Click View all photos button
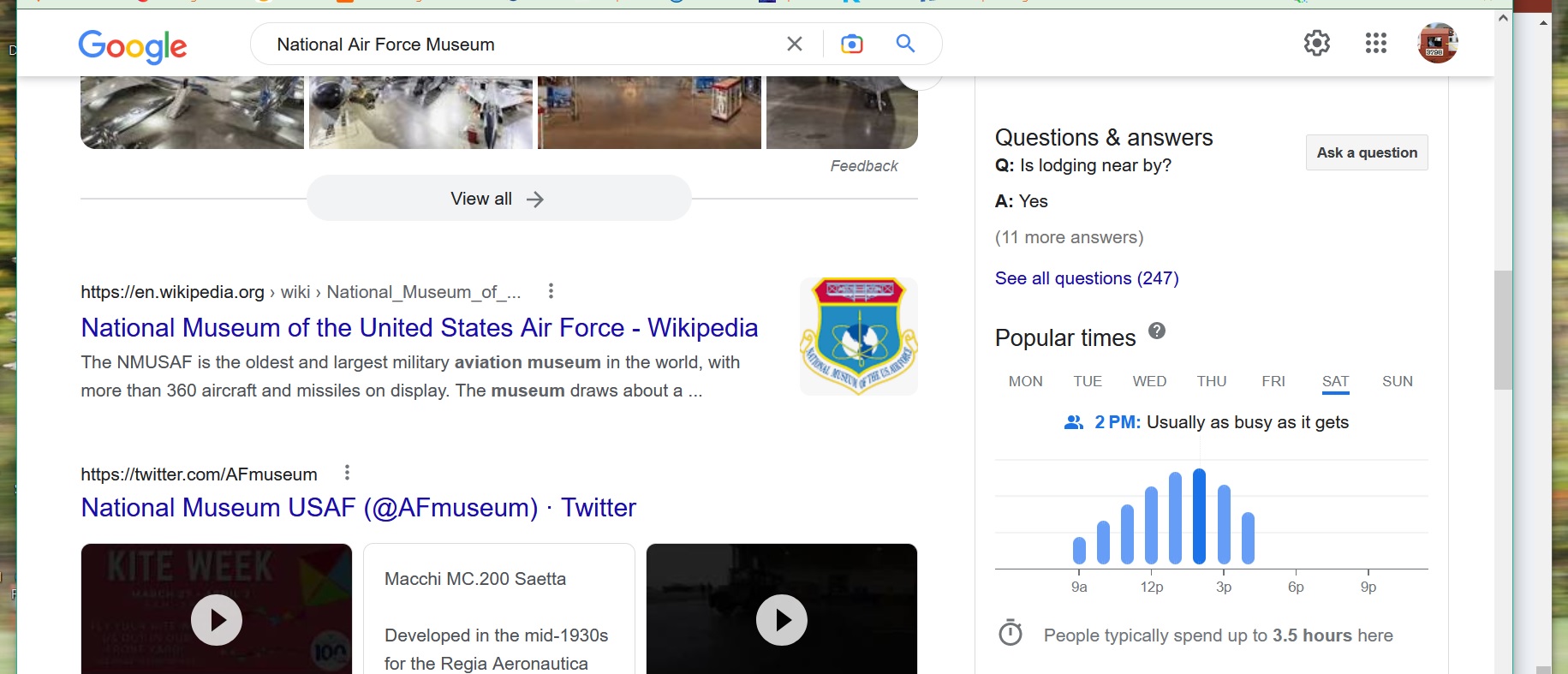 (x=498, y=199)
